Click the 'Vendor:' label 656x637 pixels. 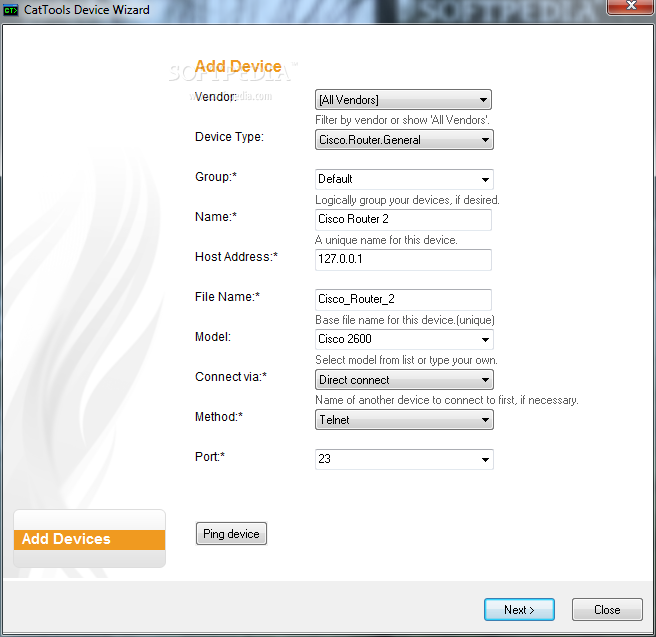tap(216, 97)
